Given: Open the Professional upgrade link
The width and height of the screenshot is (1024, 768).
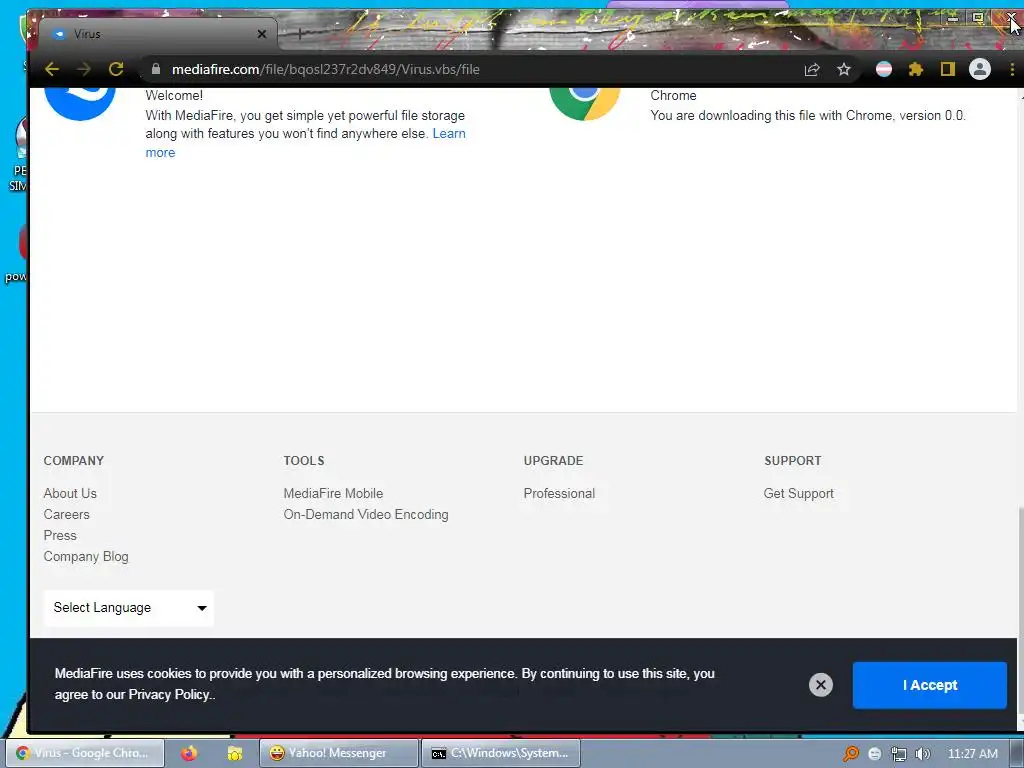Looking at the screenshot, I should [x=559, y=494].
